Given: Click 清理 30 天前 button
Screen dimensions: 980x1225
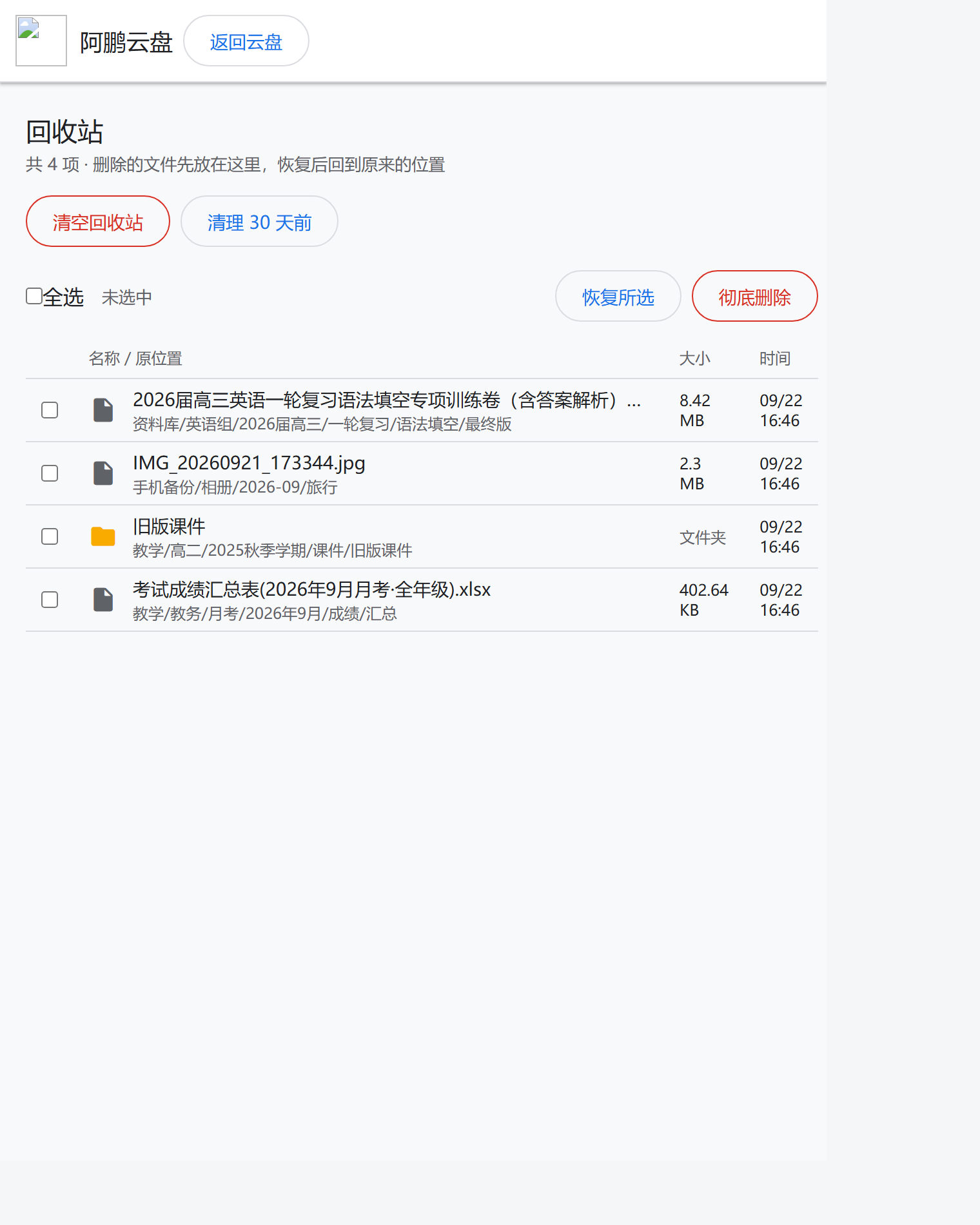Looking at the screenshot, I should pyautogui.click(x=259, y=221).
